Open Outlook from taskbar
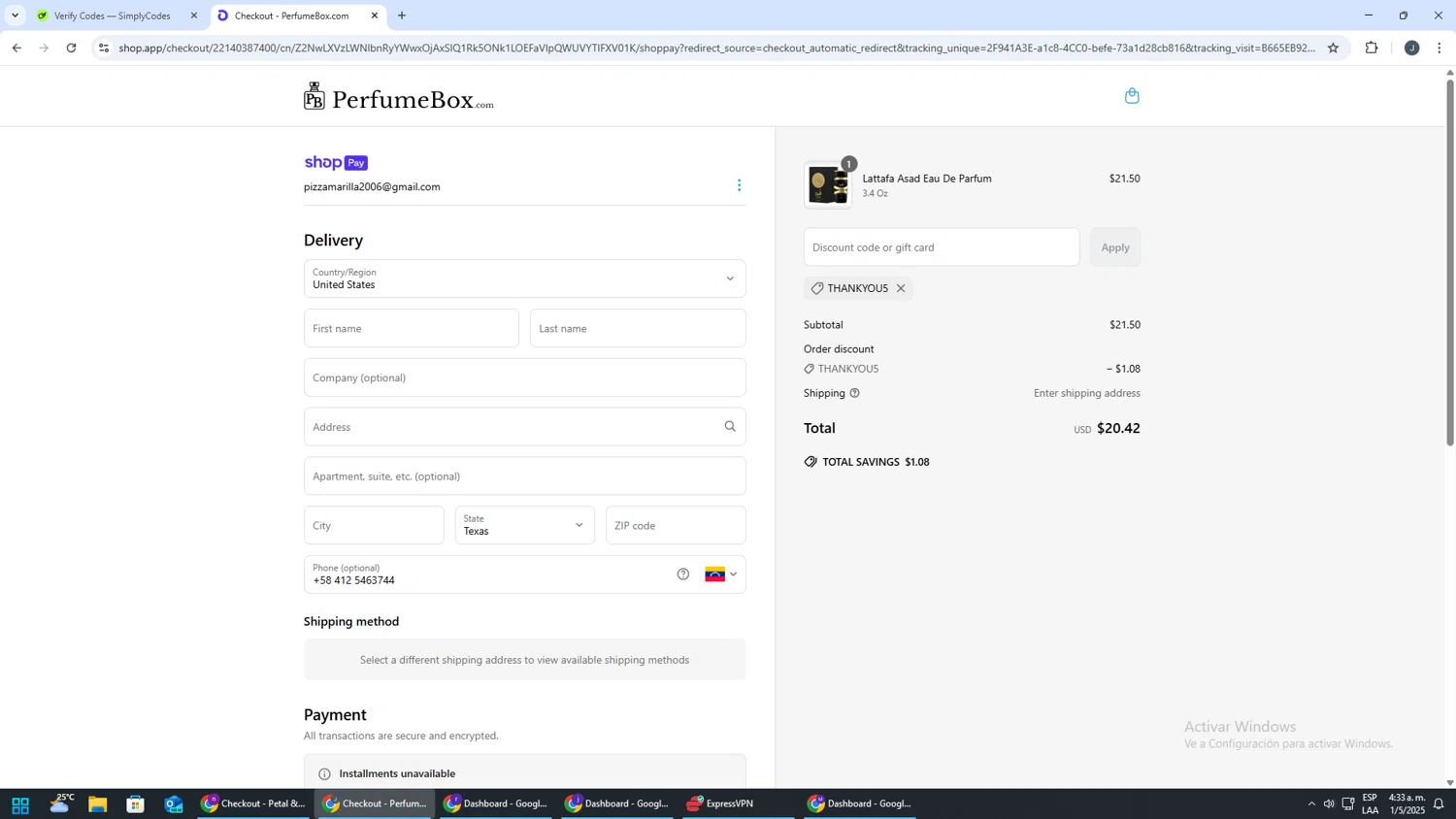Image resolution: width=1456 pixels, height=819 pixels. [174, 804]
